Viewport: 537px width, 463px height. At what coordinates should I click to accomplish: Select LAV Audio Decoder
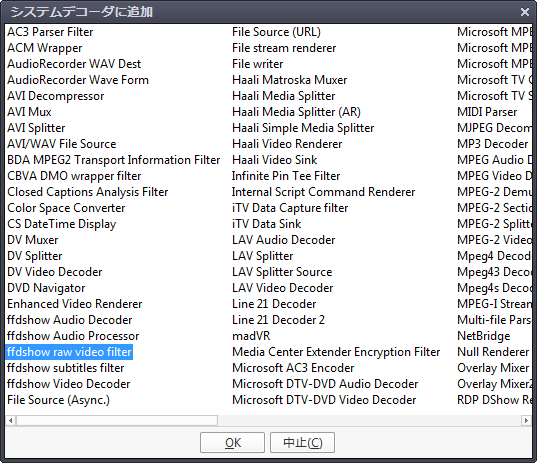pos(284,240)
